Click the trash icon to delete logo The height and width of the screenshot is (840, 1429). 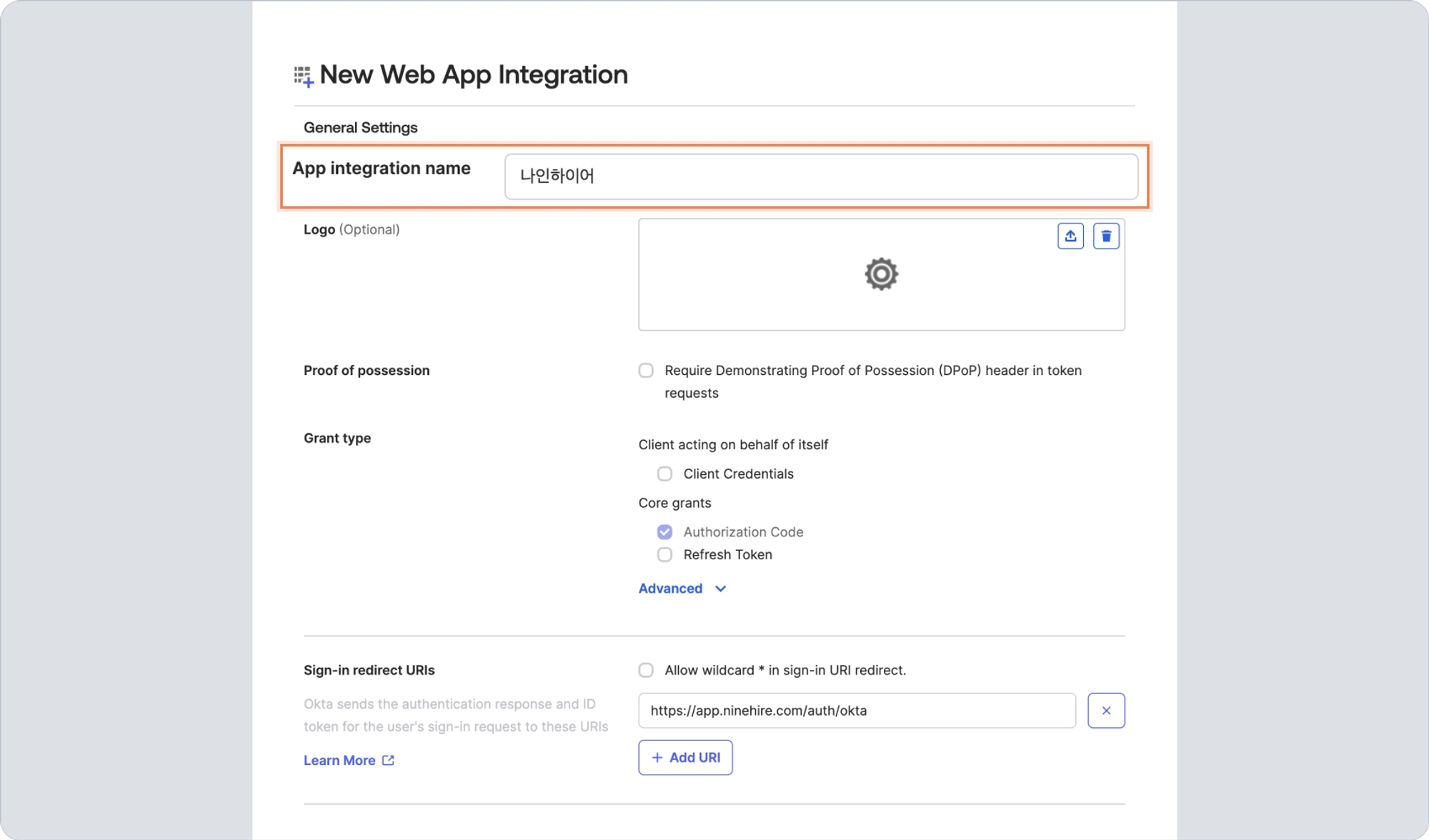click(x=1106, y=236)
